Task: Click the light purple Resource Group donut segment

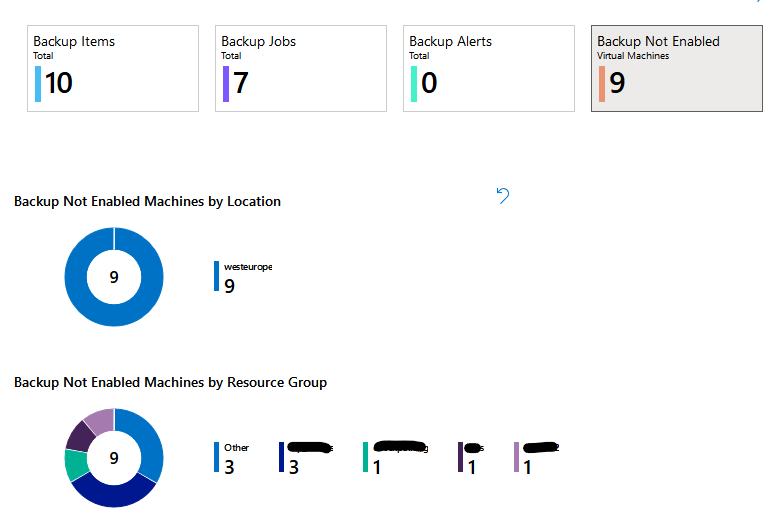Action: pyautogui.click(x=98, y=418)
